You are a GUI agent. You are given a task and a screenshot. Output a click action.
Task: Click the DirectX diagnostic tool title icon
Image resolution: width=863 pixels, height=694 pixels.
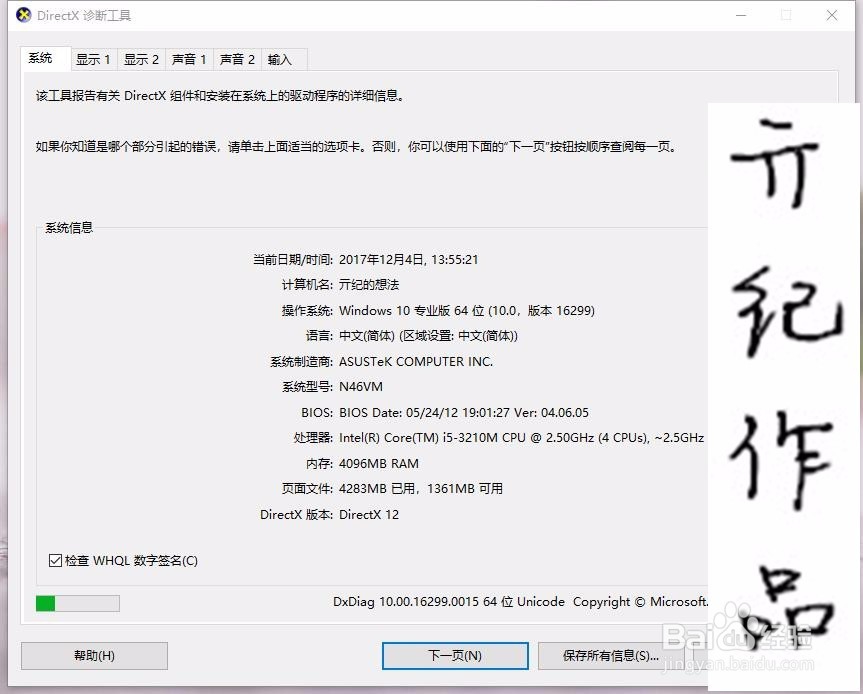click(x=24, y=15)
